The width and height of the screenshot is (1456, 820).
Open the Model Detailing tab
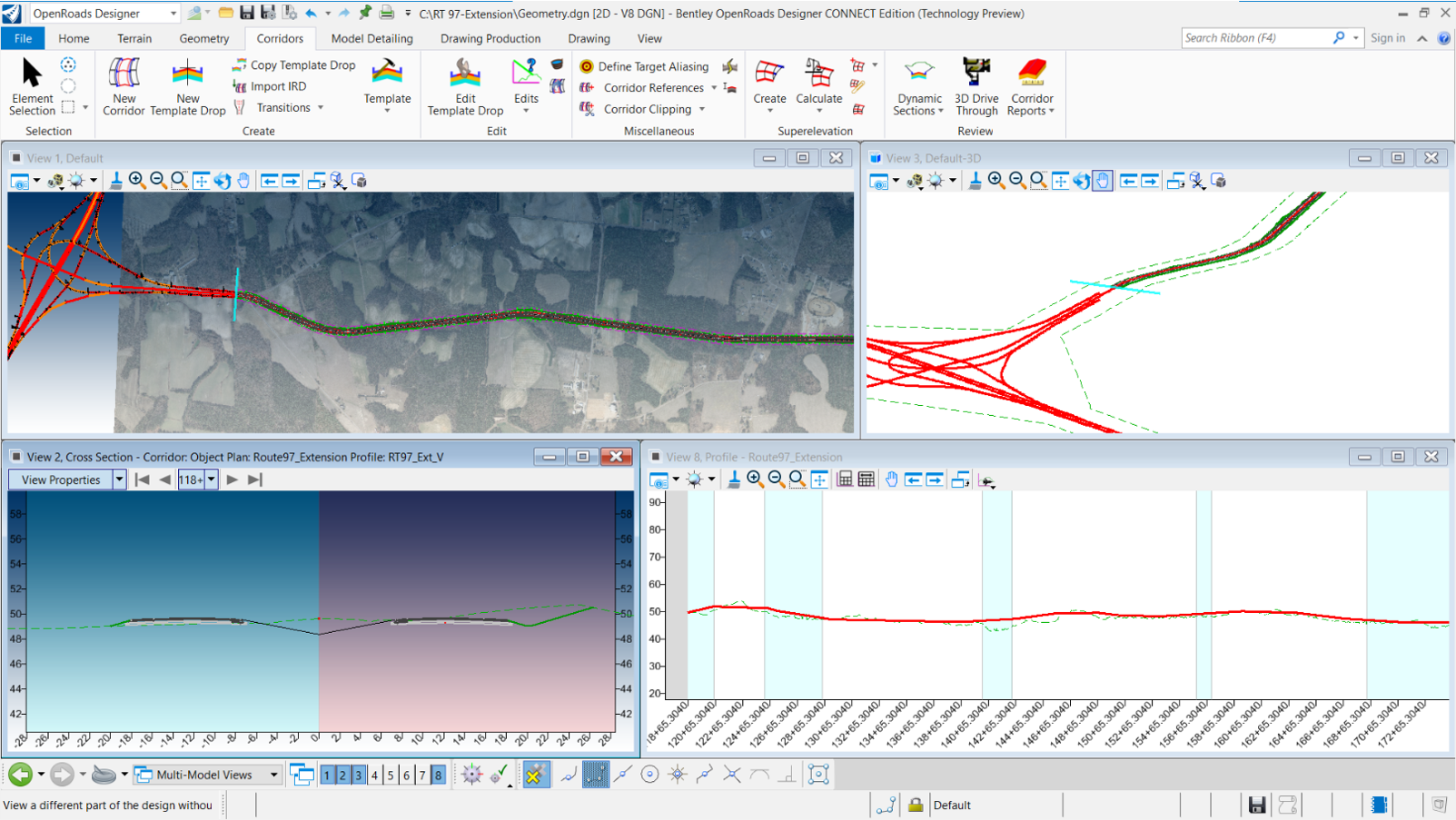(x=371, y=38)
